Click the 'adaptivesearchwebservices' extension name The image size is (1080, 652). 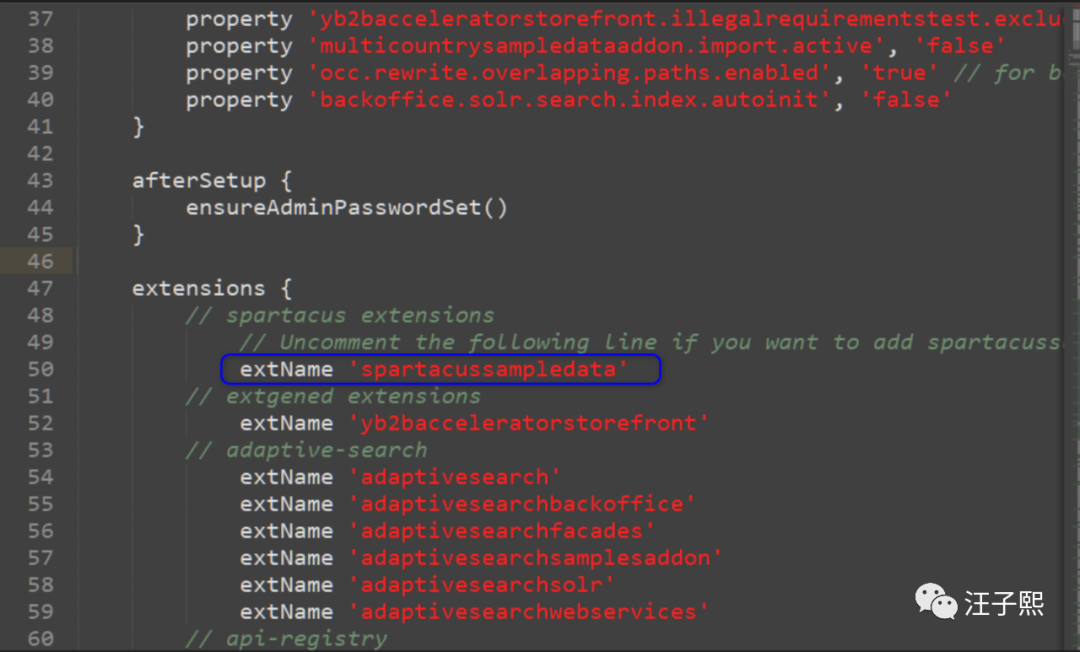(529, 613)
